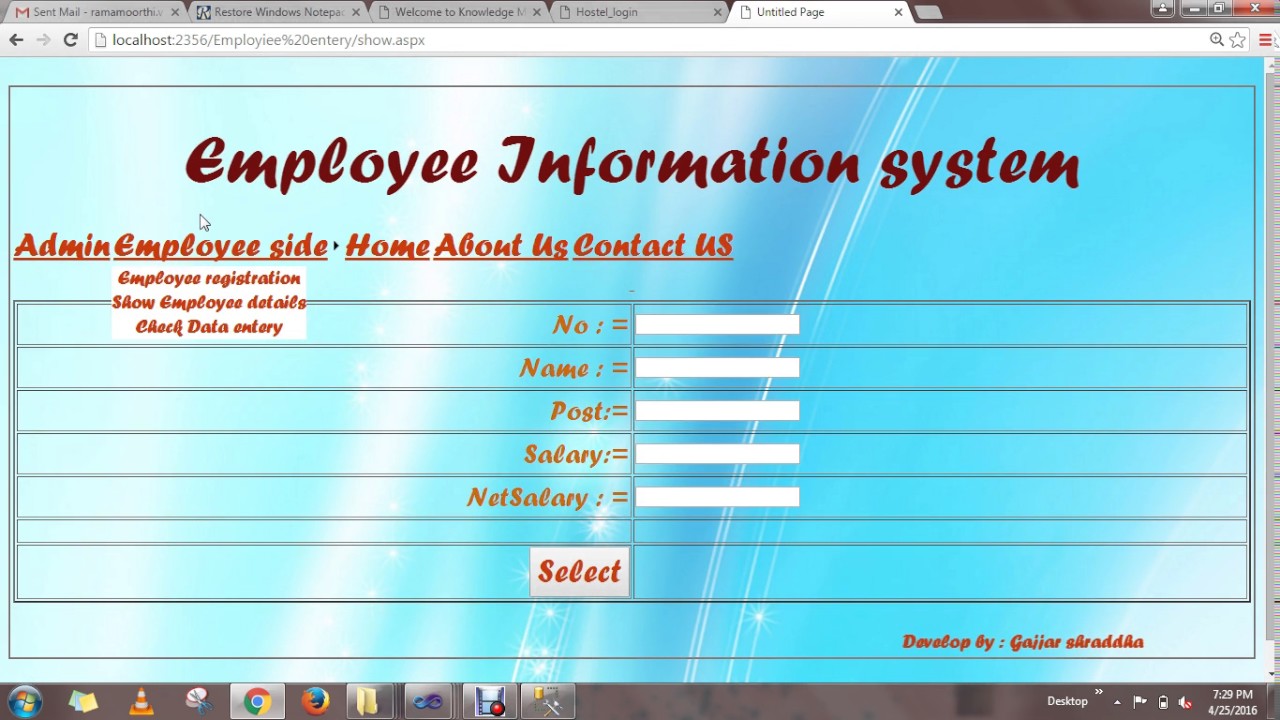Choose Check Data entery submenu item
The image size is (1280, 720).
[x=209, y=327]
